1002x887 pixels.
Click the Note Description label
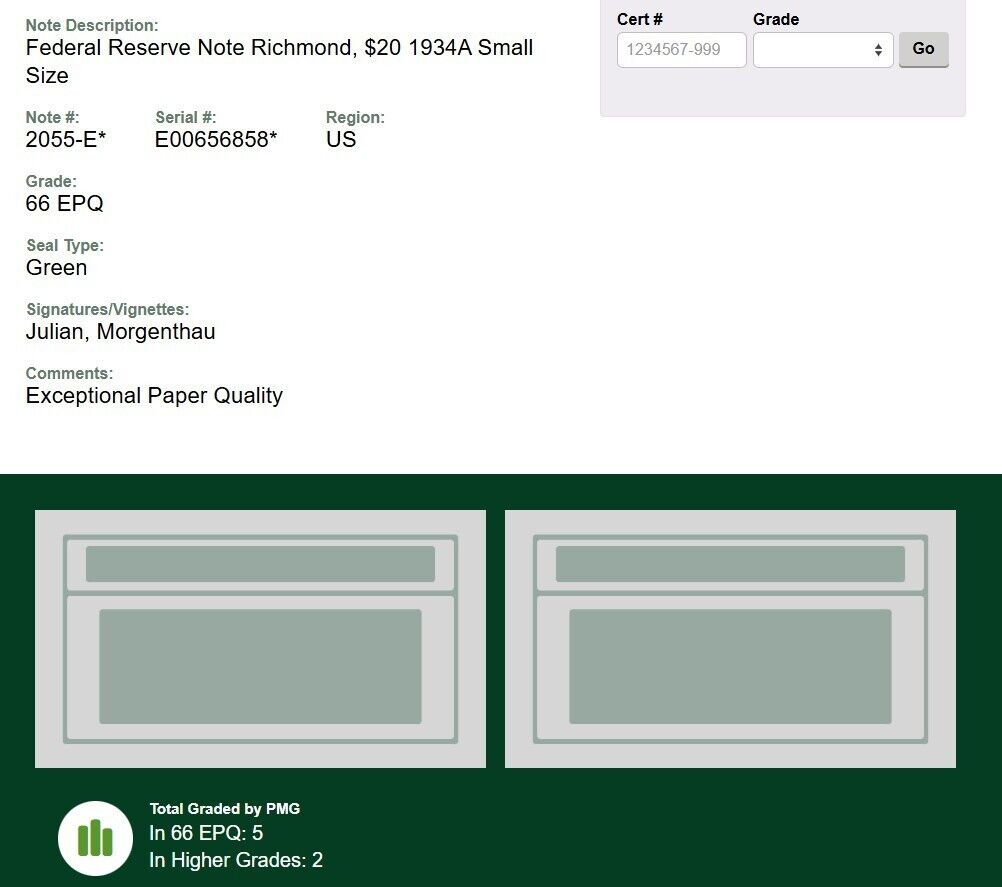point(92,25)
